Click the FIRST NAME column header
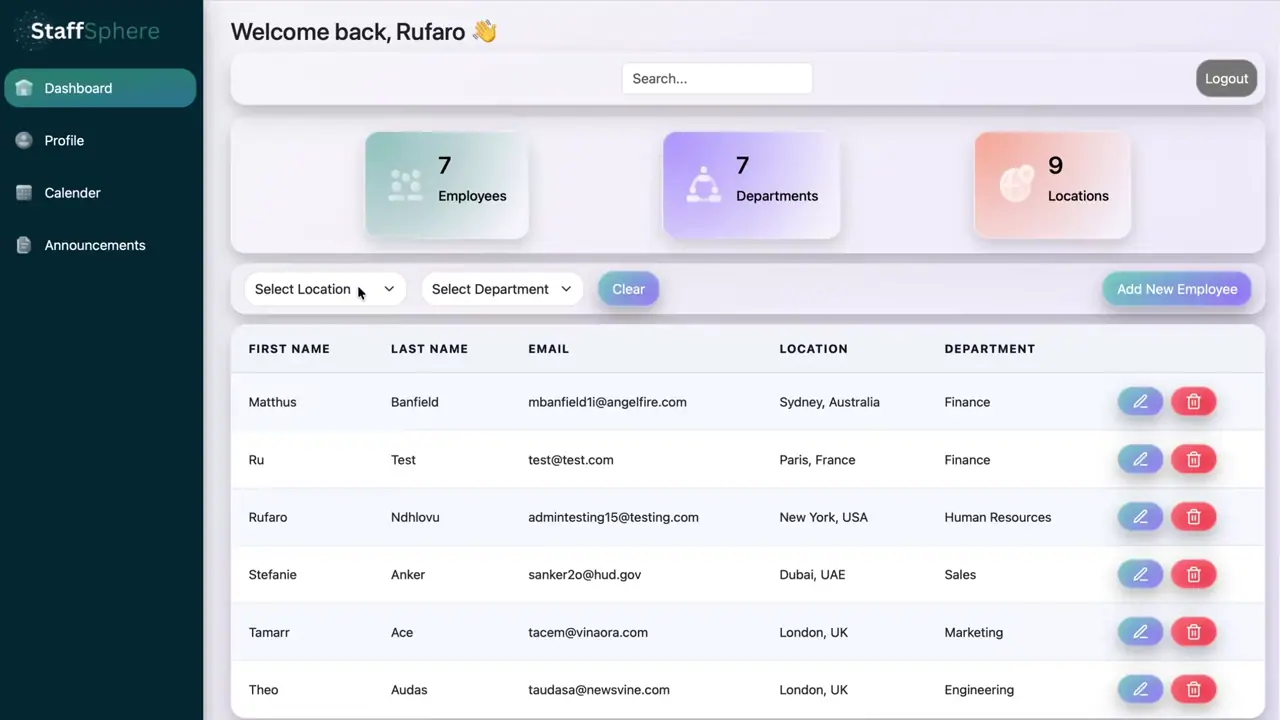This screenshot has height=720, width=1280. coord(289,349)
